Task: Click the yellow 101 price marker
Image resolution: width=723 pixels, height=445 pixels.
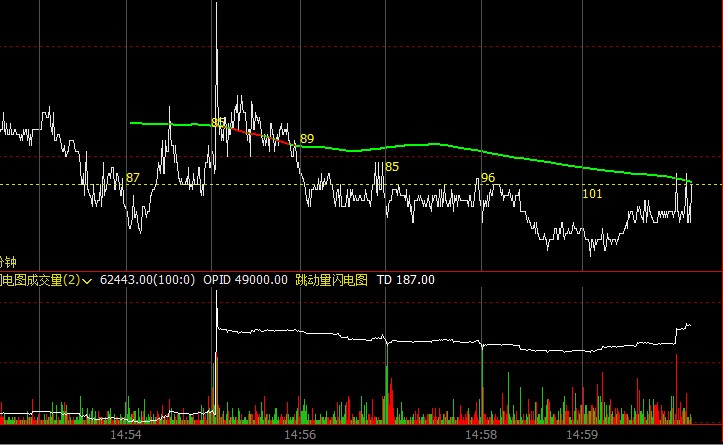Action: (x=593, y=194)
